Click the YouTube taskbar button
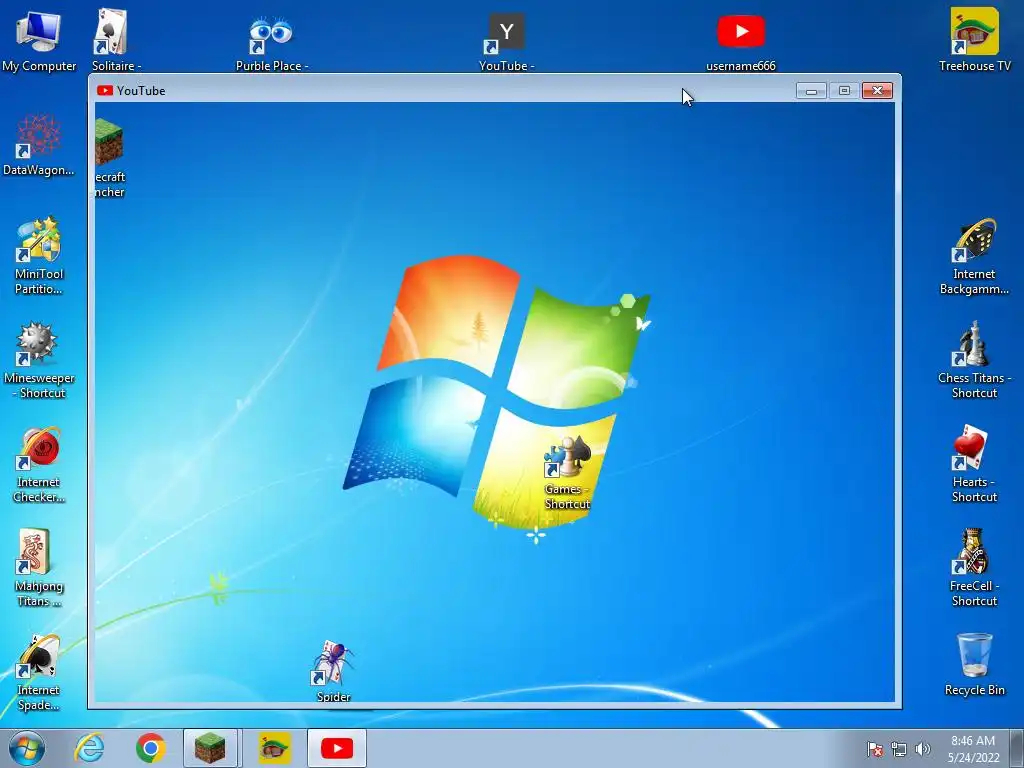 tap(337, 748)
